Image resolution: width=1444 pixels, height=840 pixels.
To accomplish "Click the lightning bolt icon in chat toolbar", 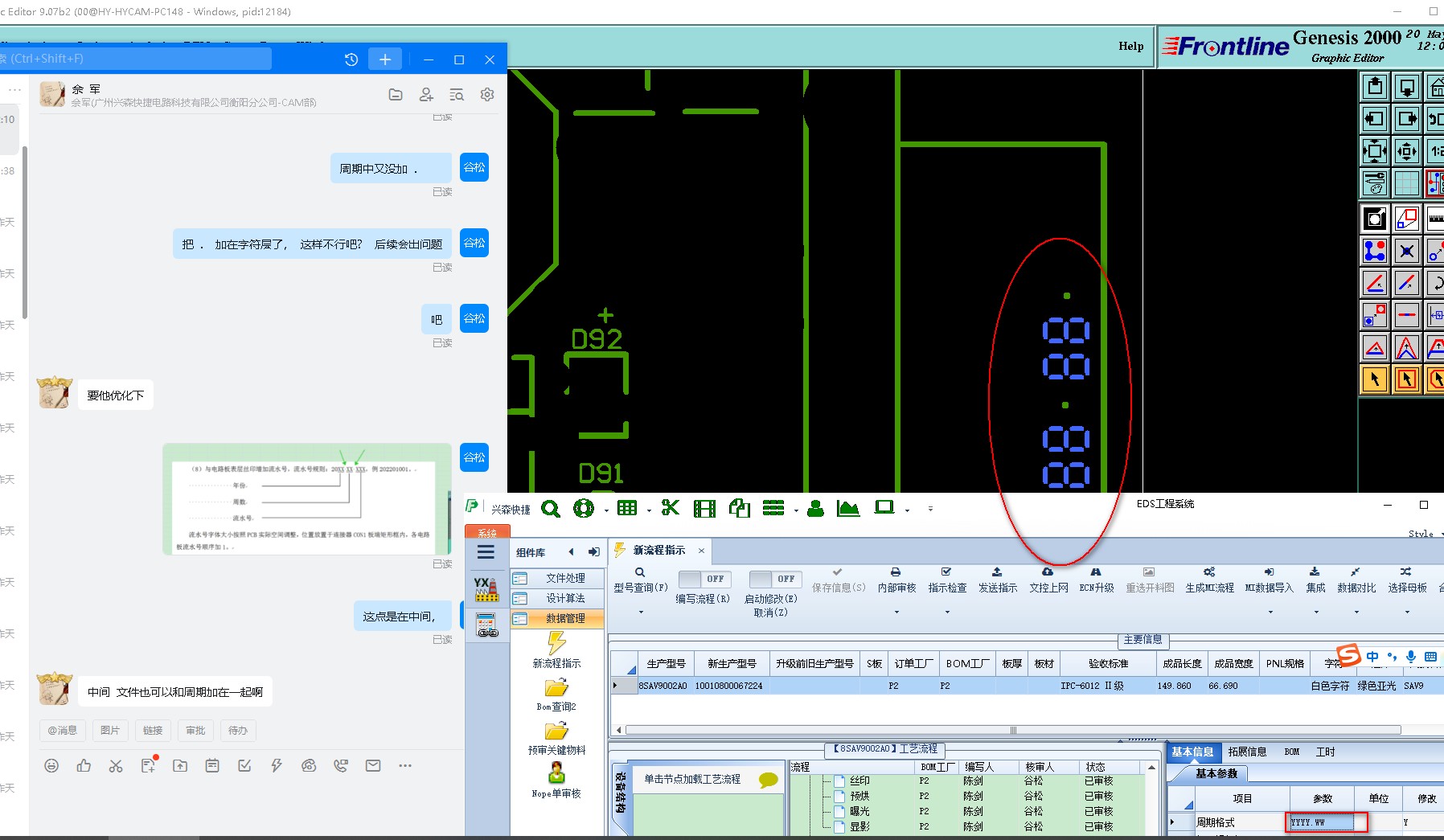I will [277, 766].
